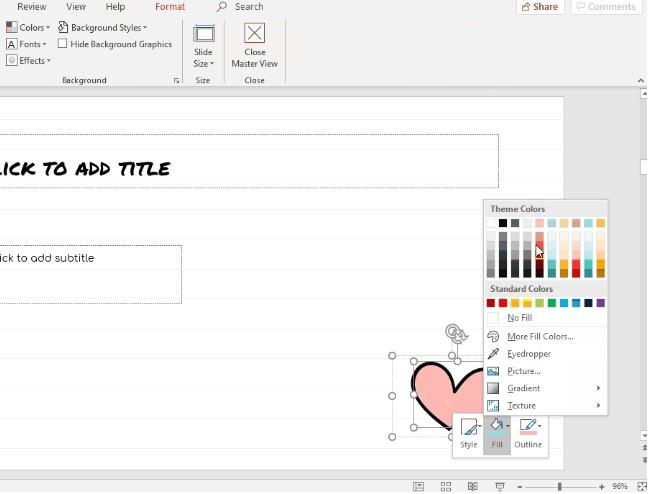
Task: Open the Comments pane button
Action: click(606, 7)
